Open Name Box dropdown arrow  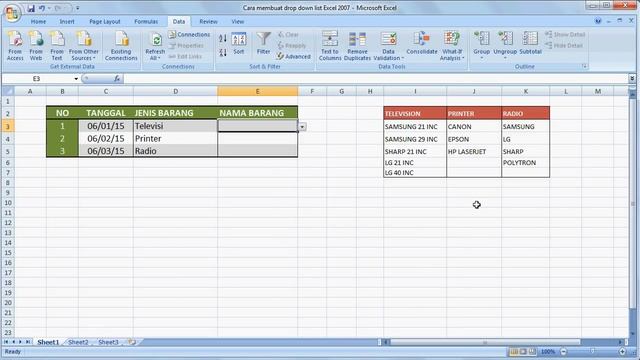76,79
